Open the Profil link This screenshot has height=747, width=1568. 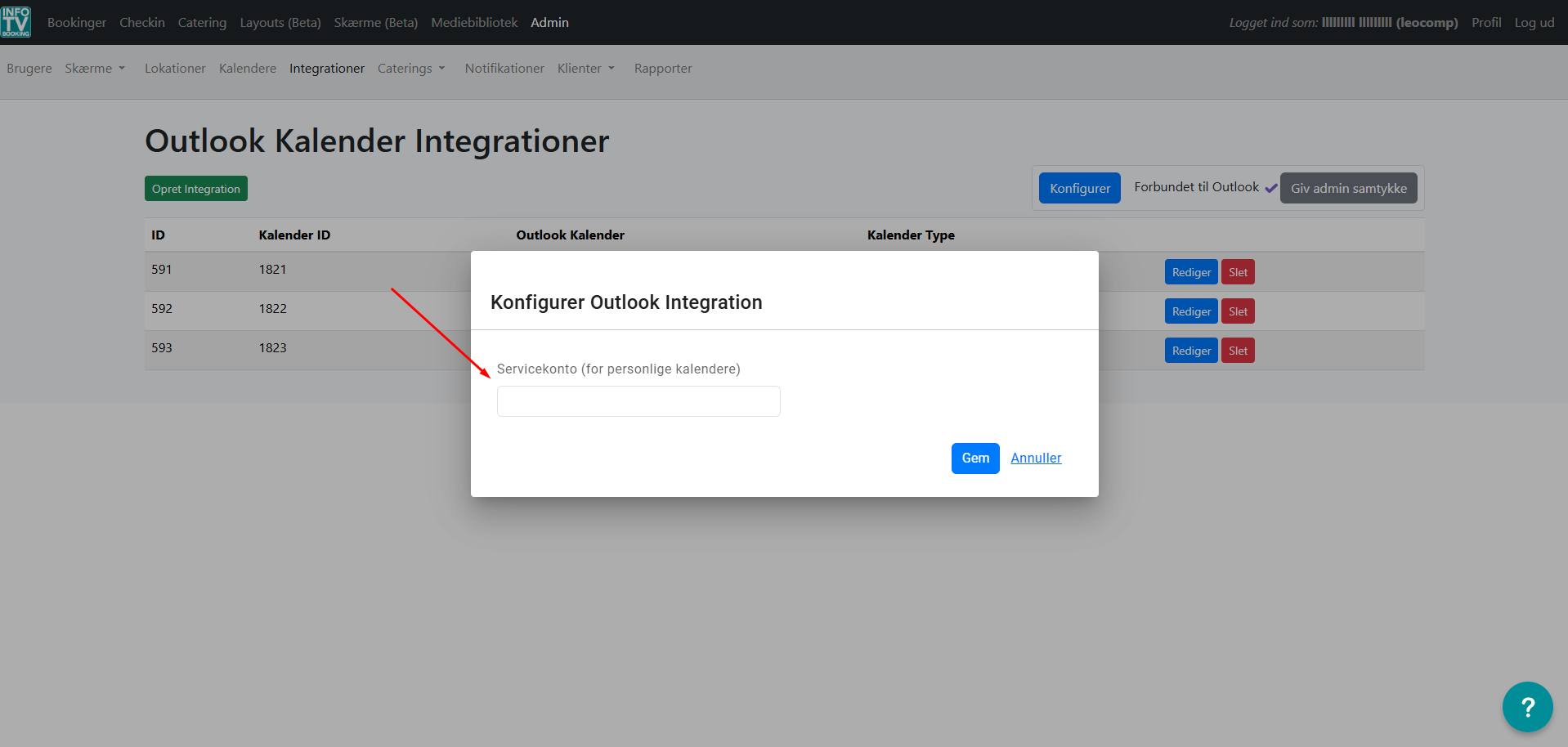coord(1486,22)
